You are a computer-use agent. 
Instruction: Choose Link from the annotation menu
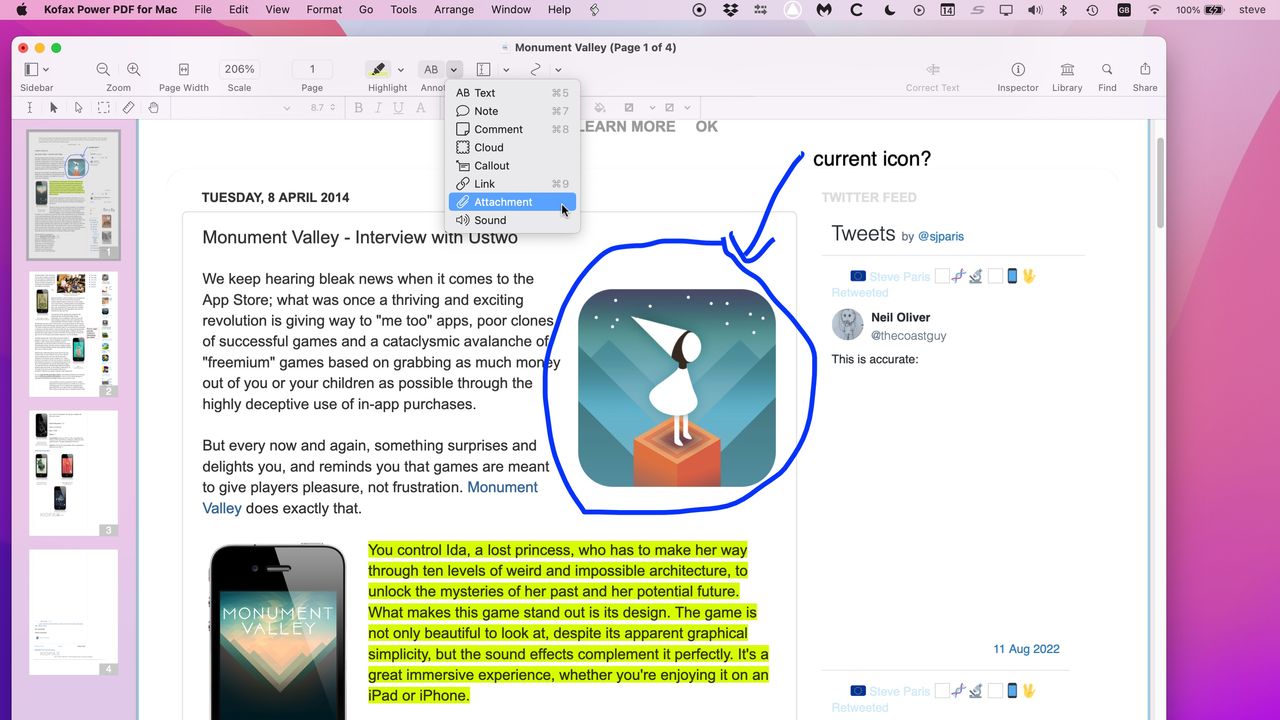(512, 184)
